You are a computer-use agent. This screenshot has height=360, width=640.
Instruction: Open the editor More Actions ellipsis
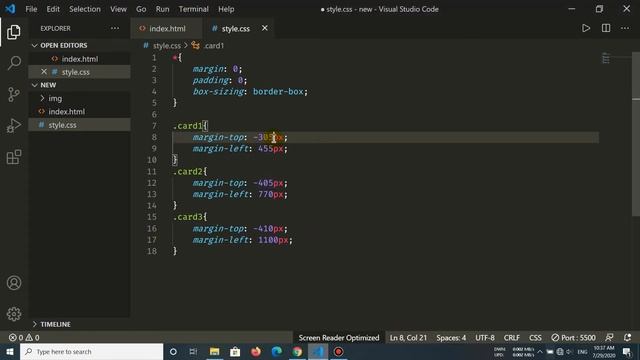pos(625,28)
